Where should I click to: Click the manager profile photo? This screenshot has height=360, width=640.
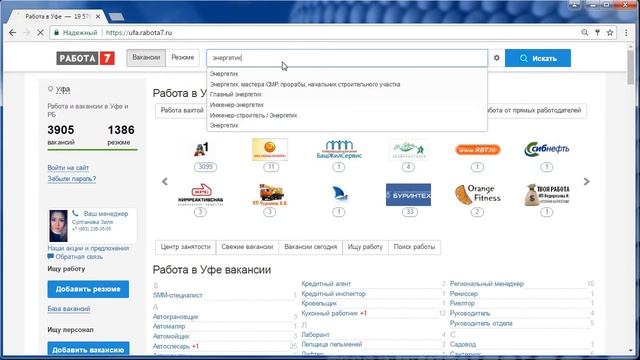[58, 226]
